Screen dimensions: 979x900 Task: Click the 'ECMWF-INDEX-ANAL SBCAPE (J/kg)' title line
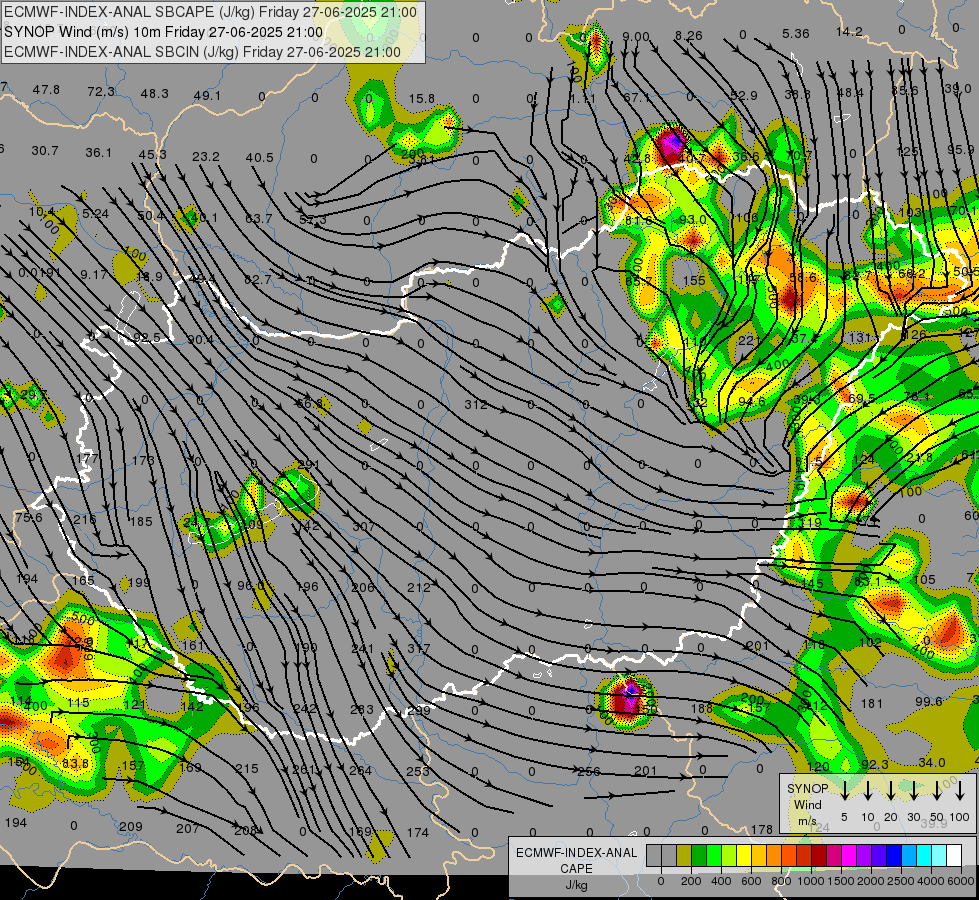pos(210,12)
